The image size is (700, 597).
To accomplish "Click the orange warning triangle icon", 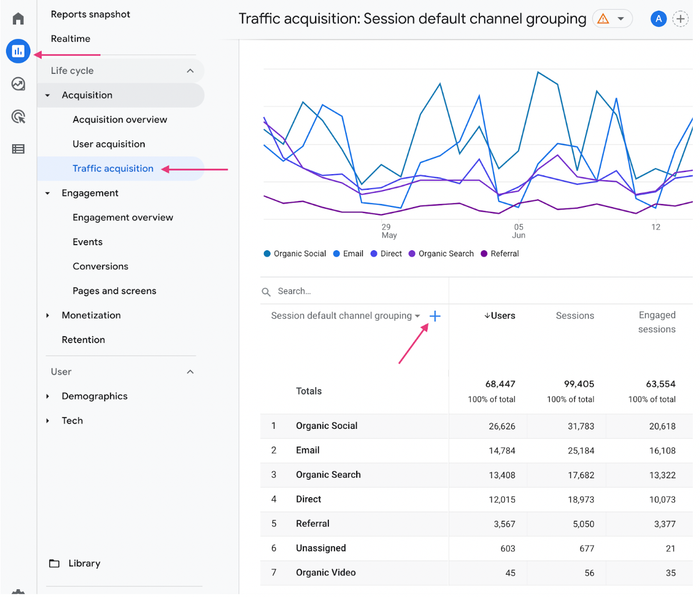I will coord(603,19).
